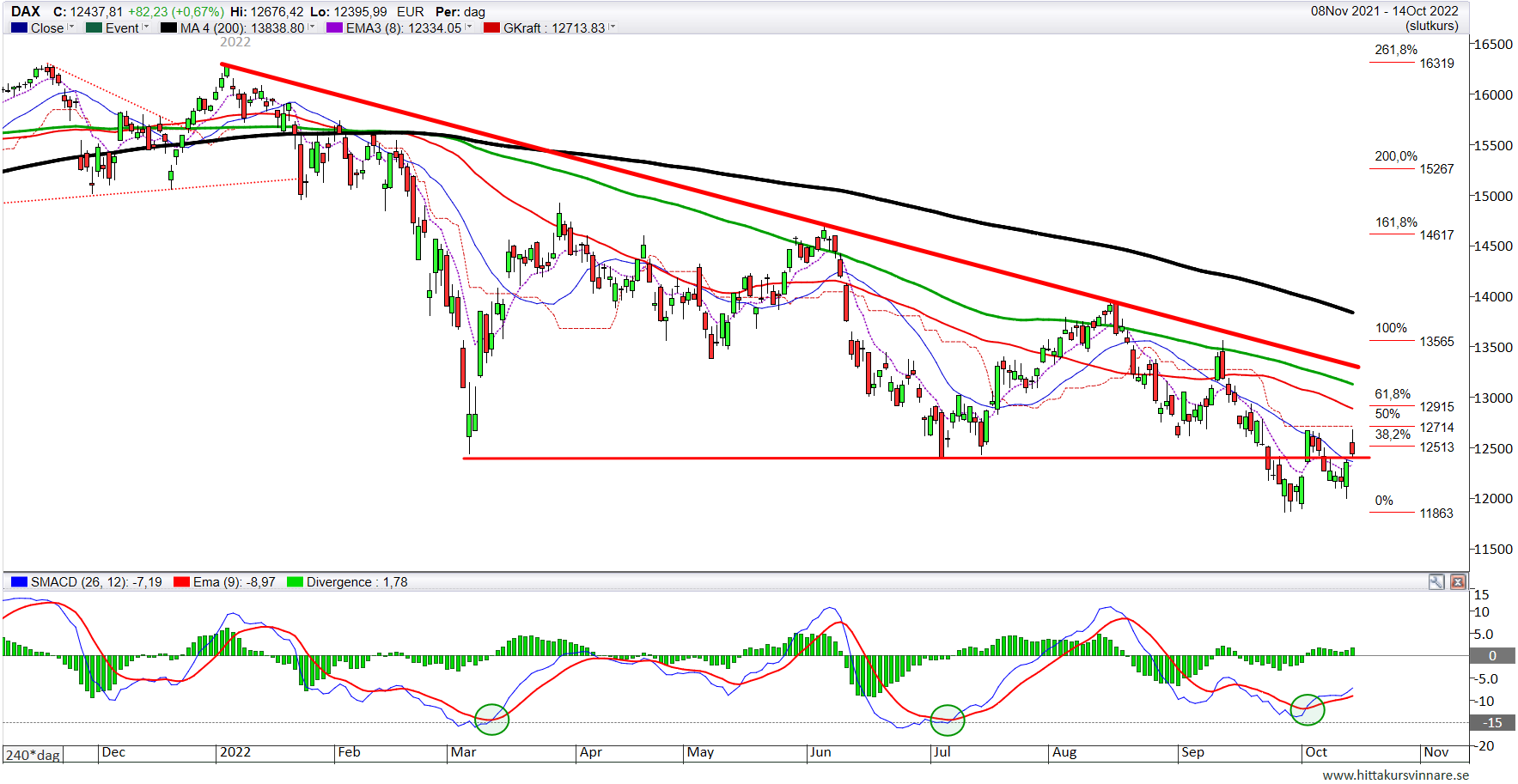
Task: Click the Per: dag period label
Action: 460,12
